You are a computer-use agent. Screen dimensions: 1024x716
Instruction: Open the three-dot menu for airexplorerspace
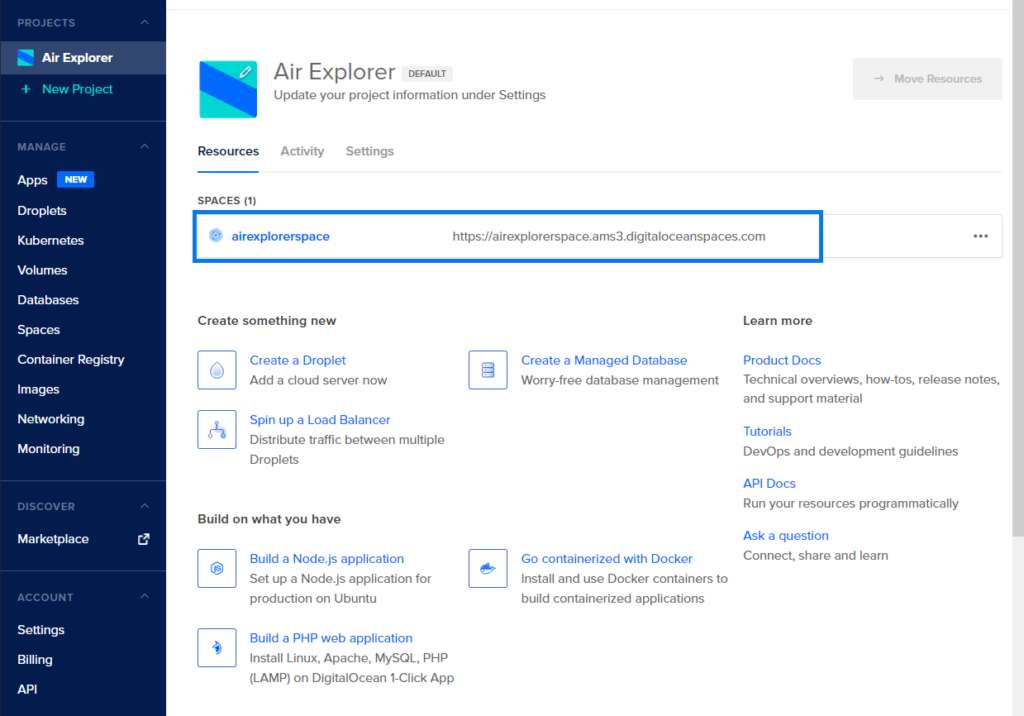click(x=980, y=236)
